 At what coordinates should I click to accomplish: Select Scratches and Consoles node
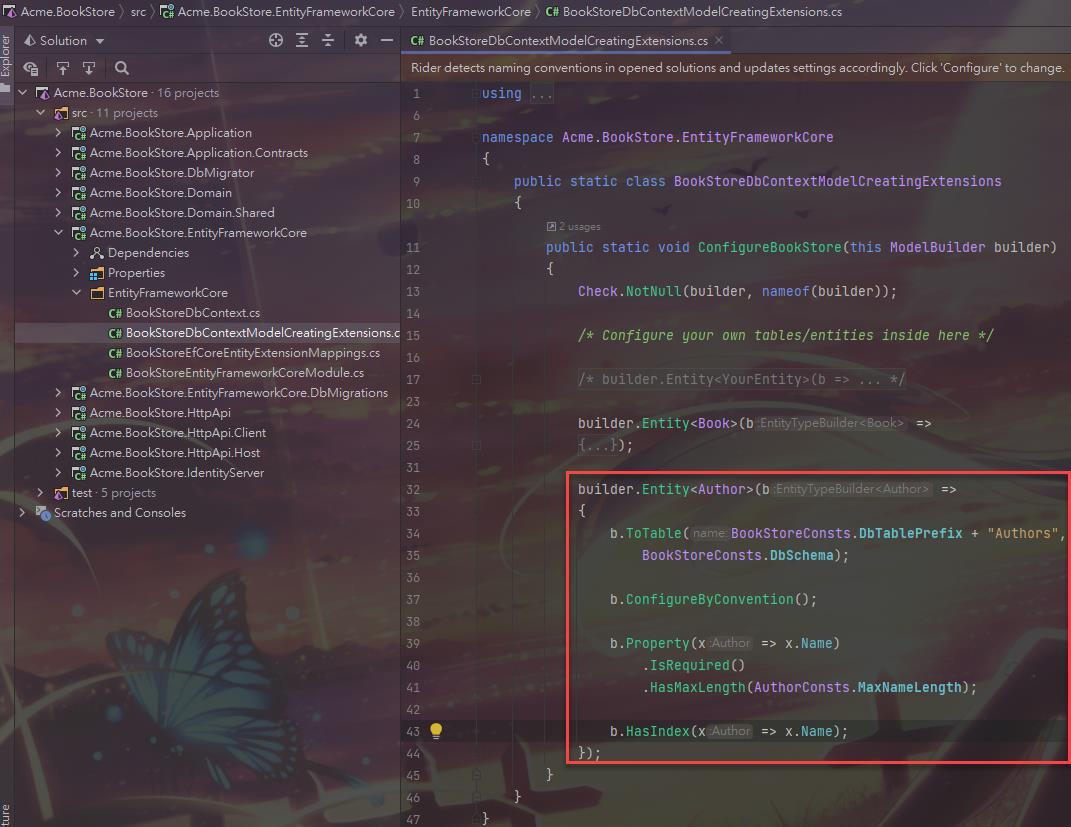click(119, 513)
